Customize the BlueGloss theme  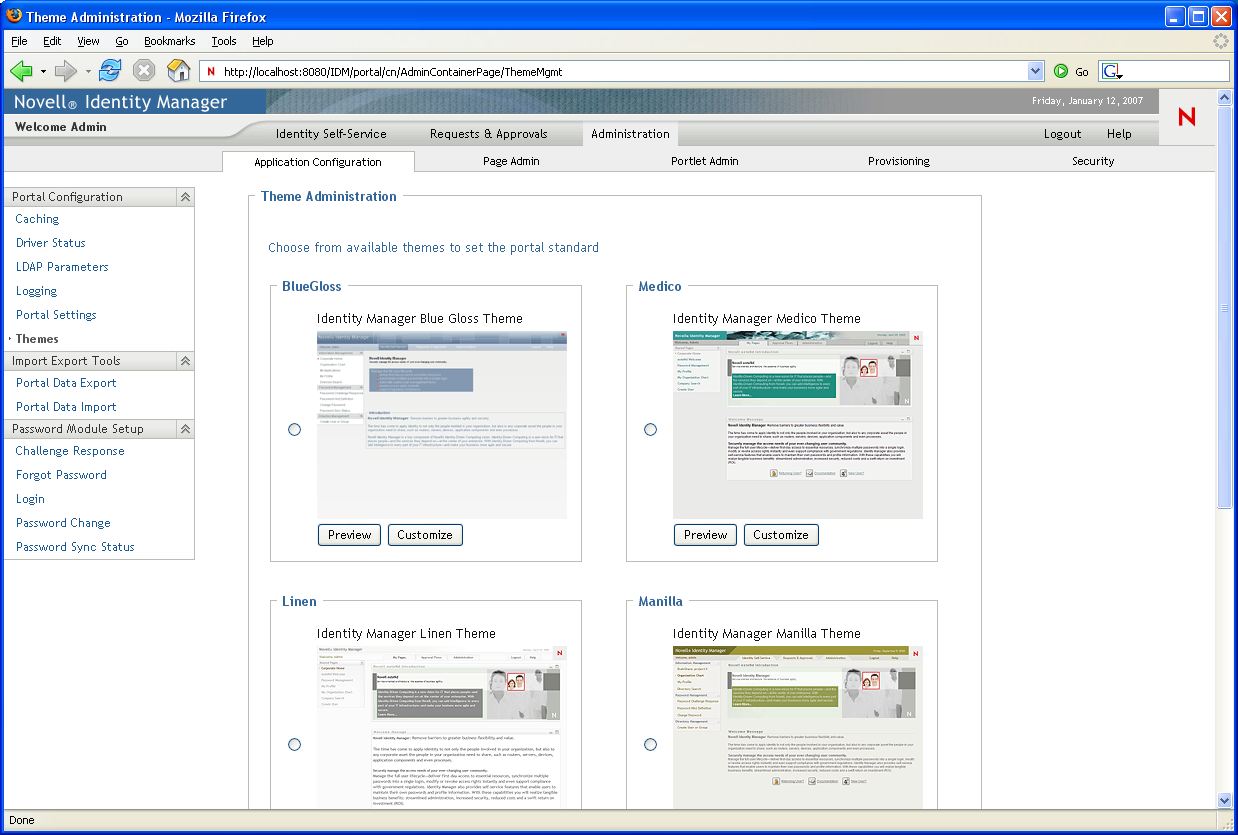click(425, 535)
